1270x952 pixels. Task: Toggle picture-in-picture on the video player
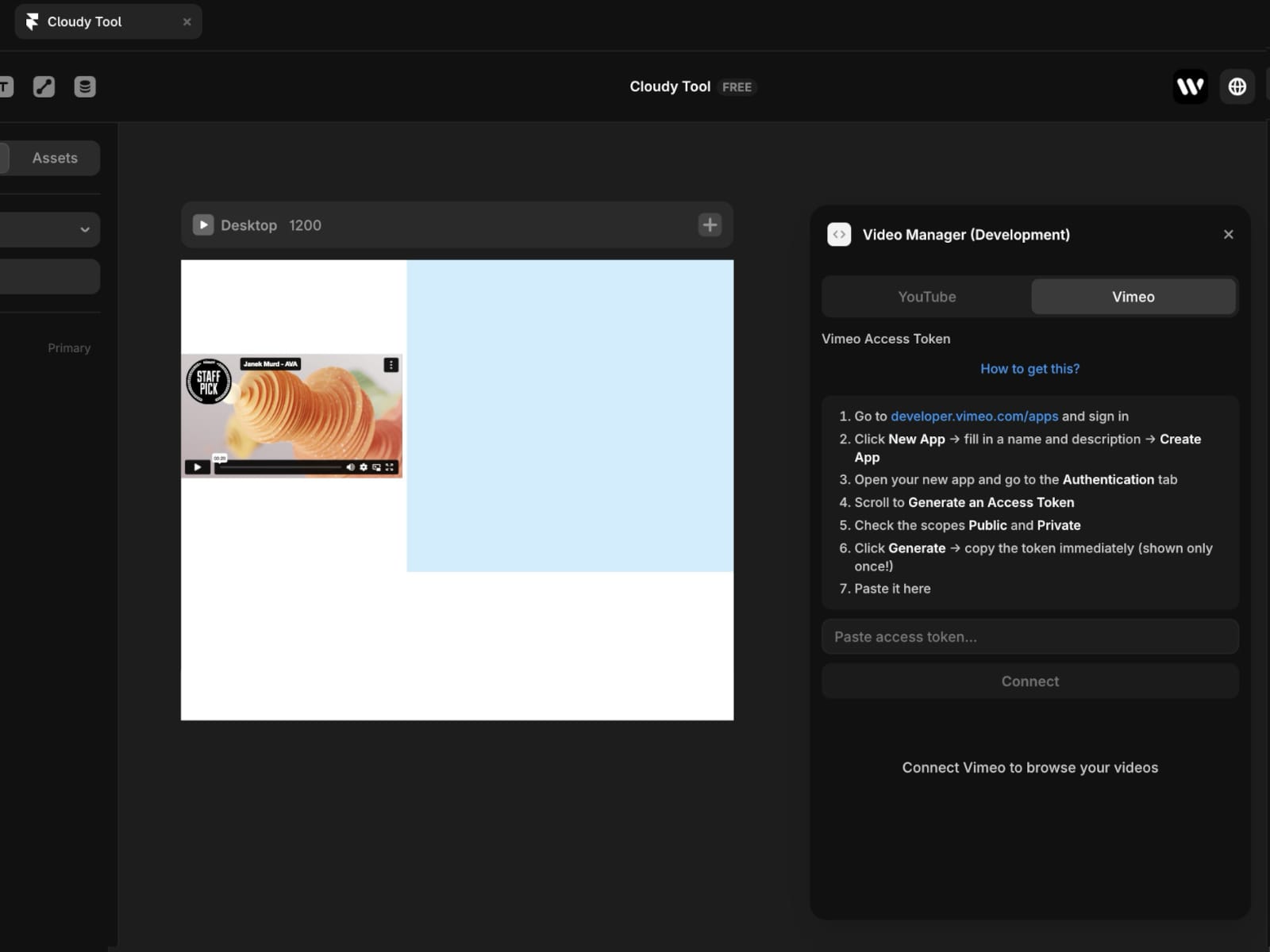tap(376, 467)
